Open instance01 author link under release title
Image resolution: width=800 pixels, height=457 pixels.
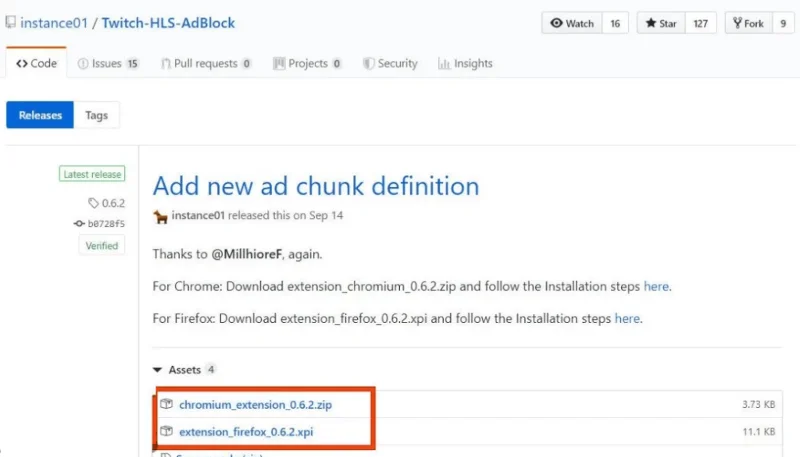point(198,215)
